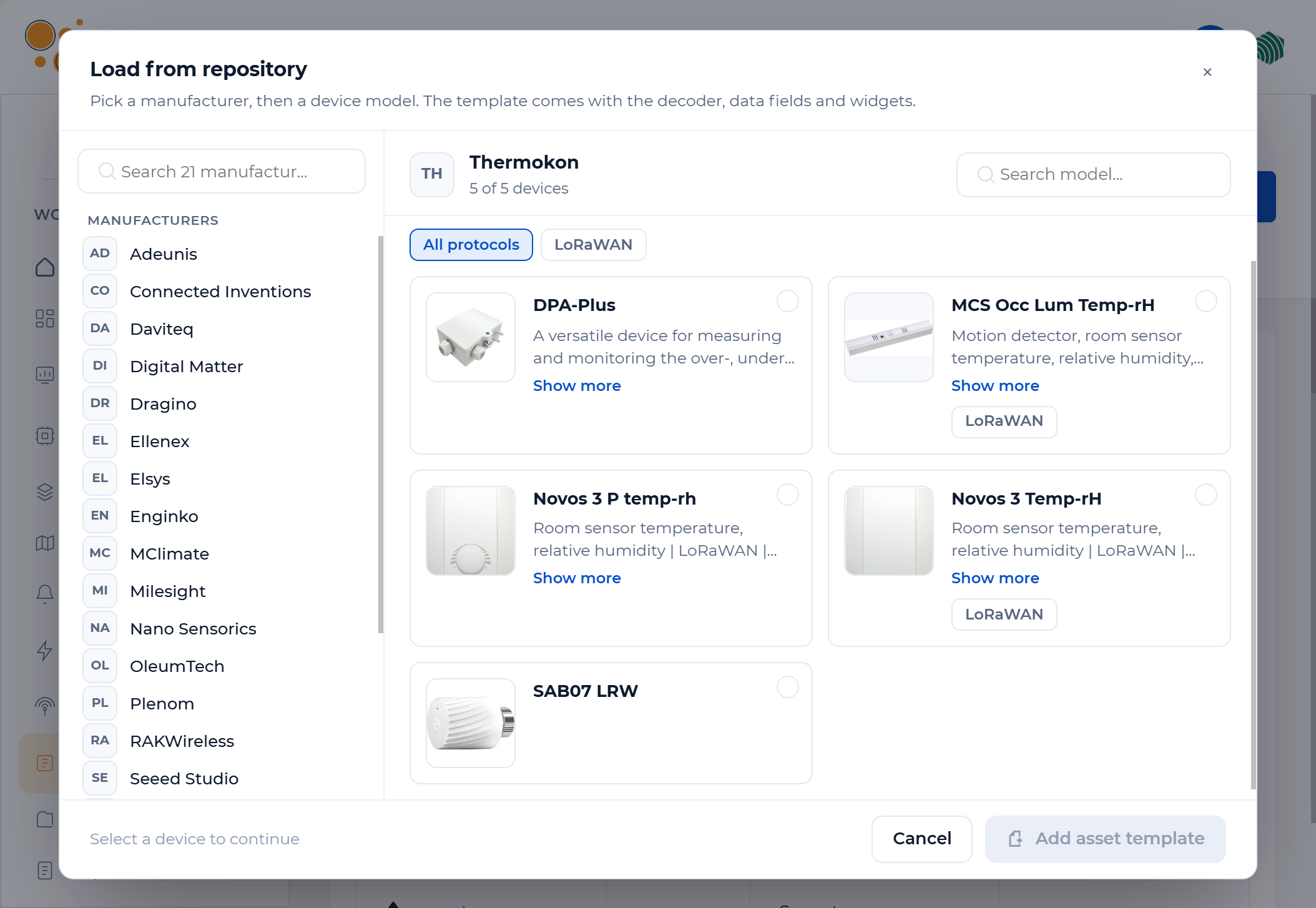Select the DPA-Plus device radio button
Image resolution: width=1316 pixels, height=908 pixels.
(x=788, y=301)
